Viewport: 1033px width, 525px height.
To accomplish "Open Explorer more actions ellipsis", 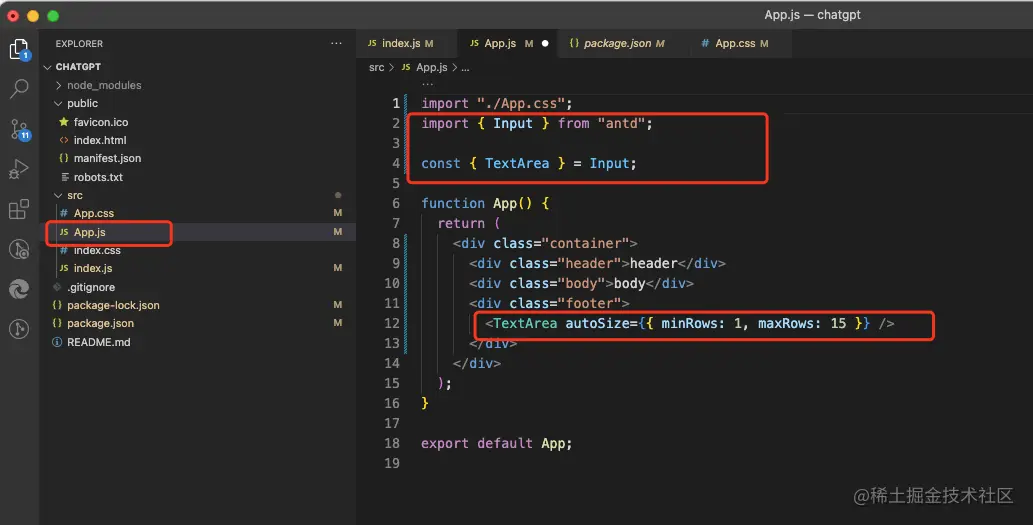I will pos(337,43).
